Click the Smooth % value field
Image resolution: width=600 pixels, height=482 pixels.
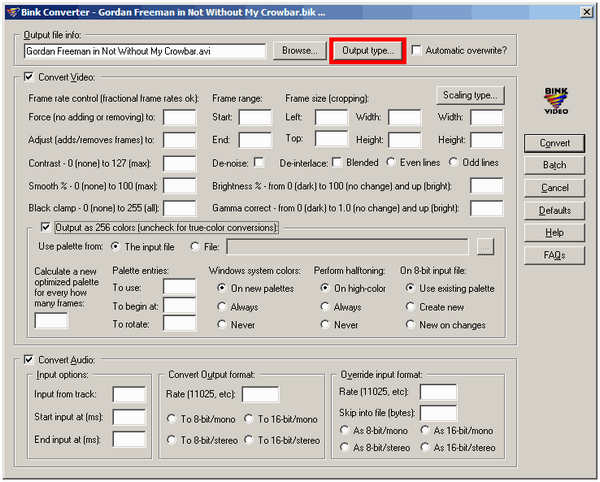179,186
